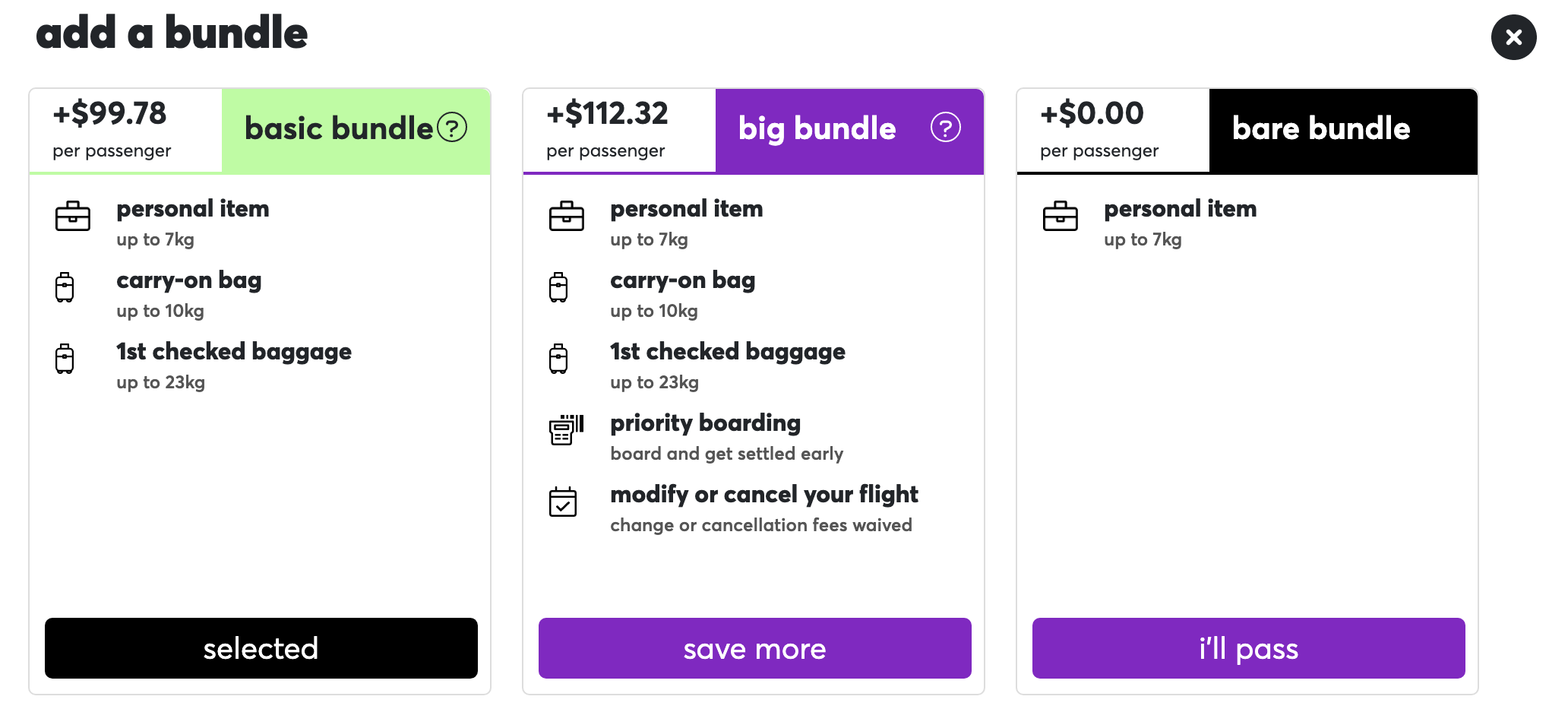Select the black bare bundle header

pyautogui.click(x=1320, y=129)
